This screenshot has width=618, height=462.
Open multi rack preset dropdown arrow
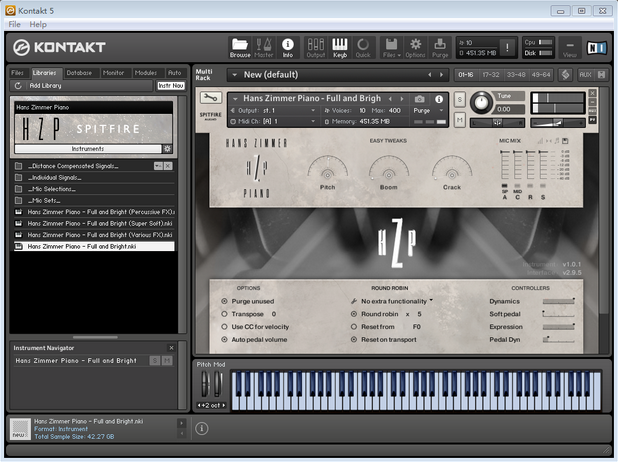[235, 75]
